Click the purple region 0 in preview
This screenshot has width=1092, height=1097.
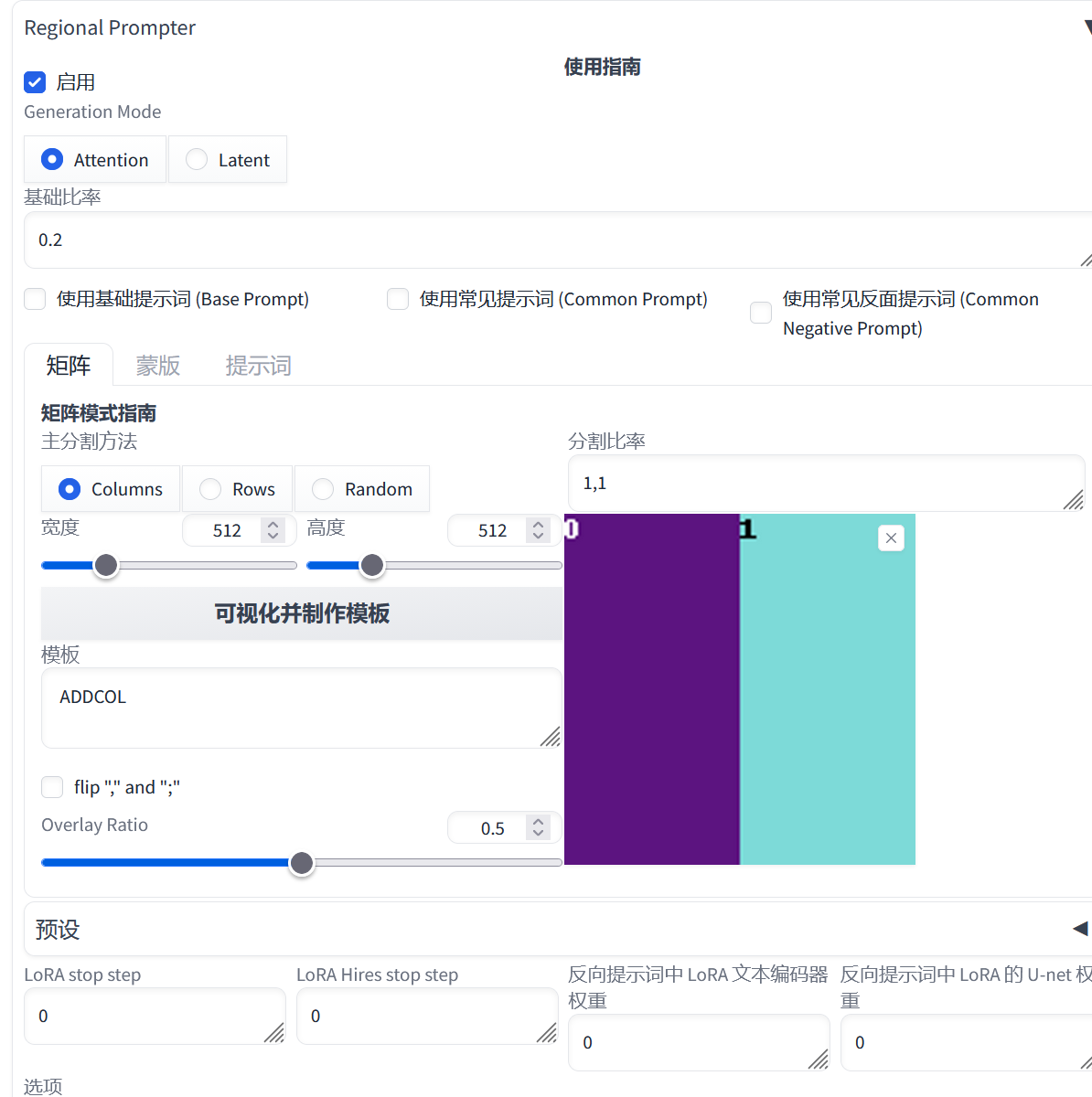[x=651, y=695]
